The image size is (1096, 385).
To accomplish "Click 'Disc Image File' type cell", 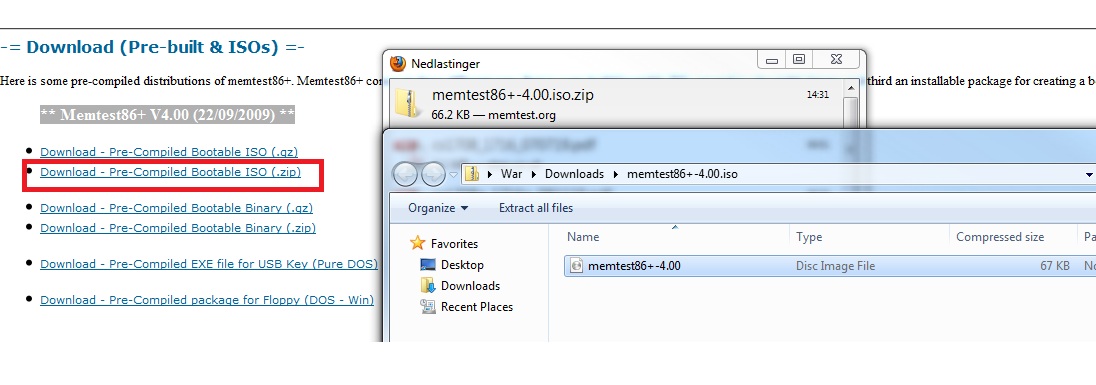I will (x=835, y=266).
